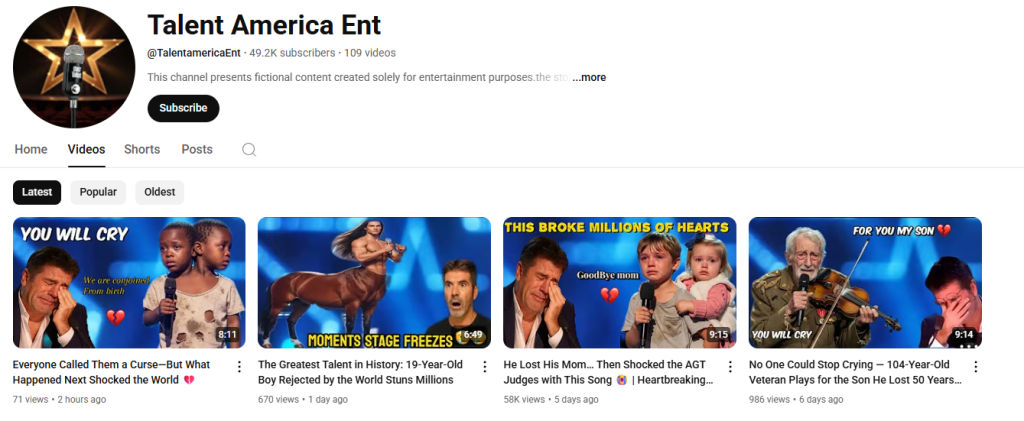Expand channel description with ...more
The width and height of the screenshot is (1024, 421).
pos(589,78)
